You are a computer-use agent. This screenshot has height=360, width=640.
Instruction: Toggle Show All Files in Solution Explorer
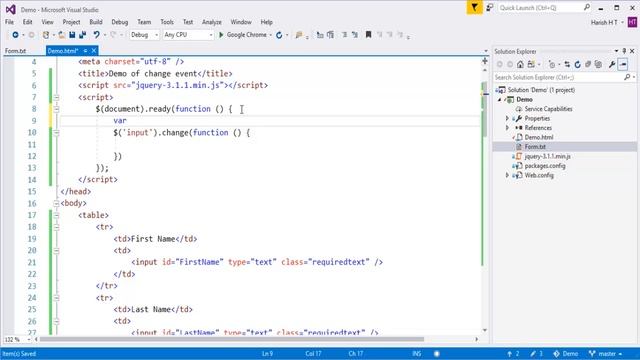[598, 64]
